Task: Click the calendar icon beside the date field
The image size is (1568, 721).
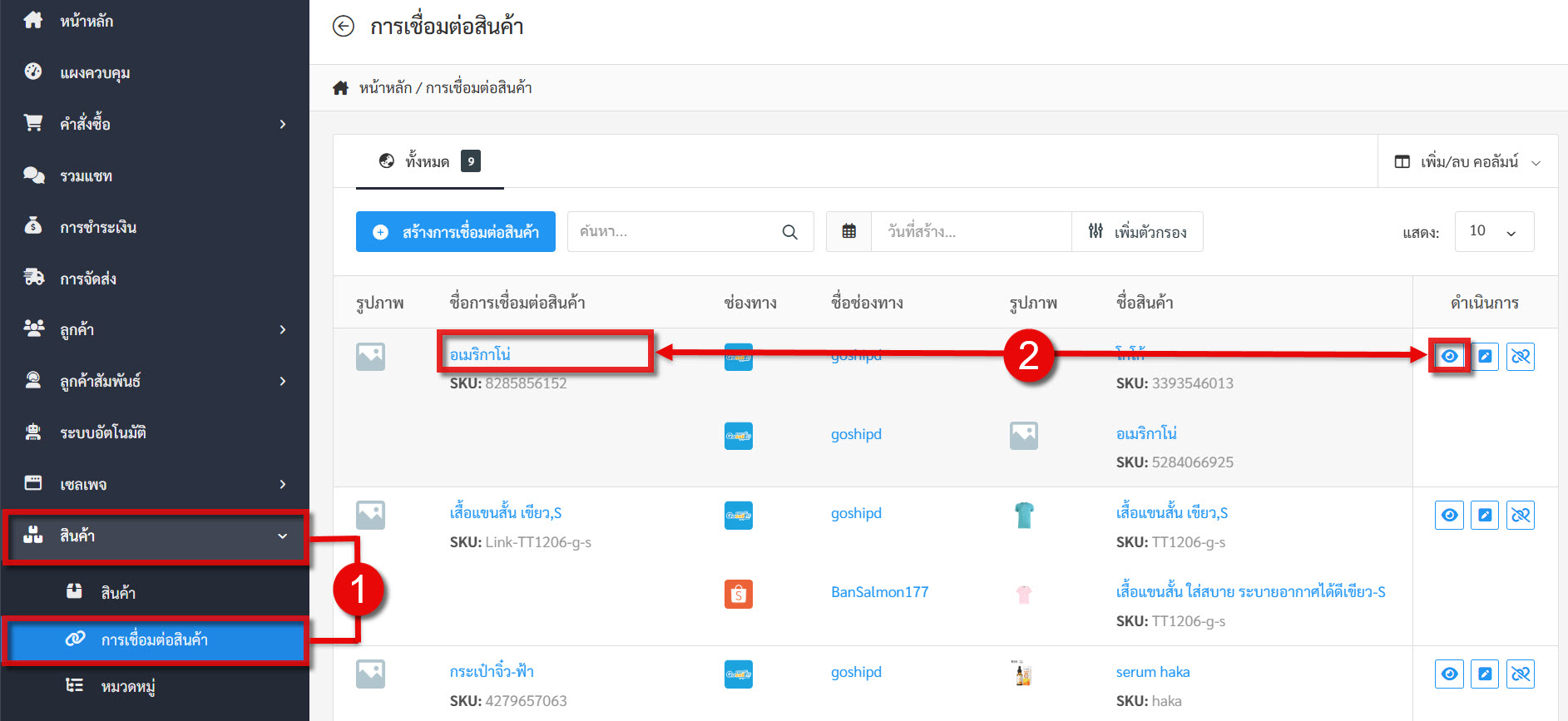Action: pos(848,232)
